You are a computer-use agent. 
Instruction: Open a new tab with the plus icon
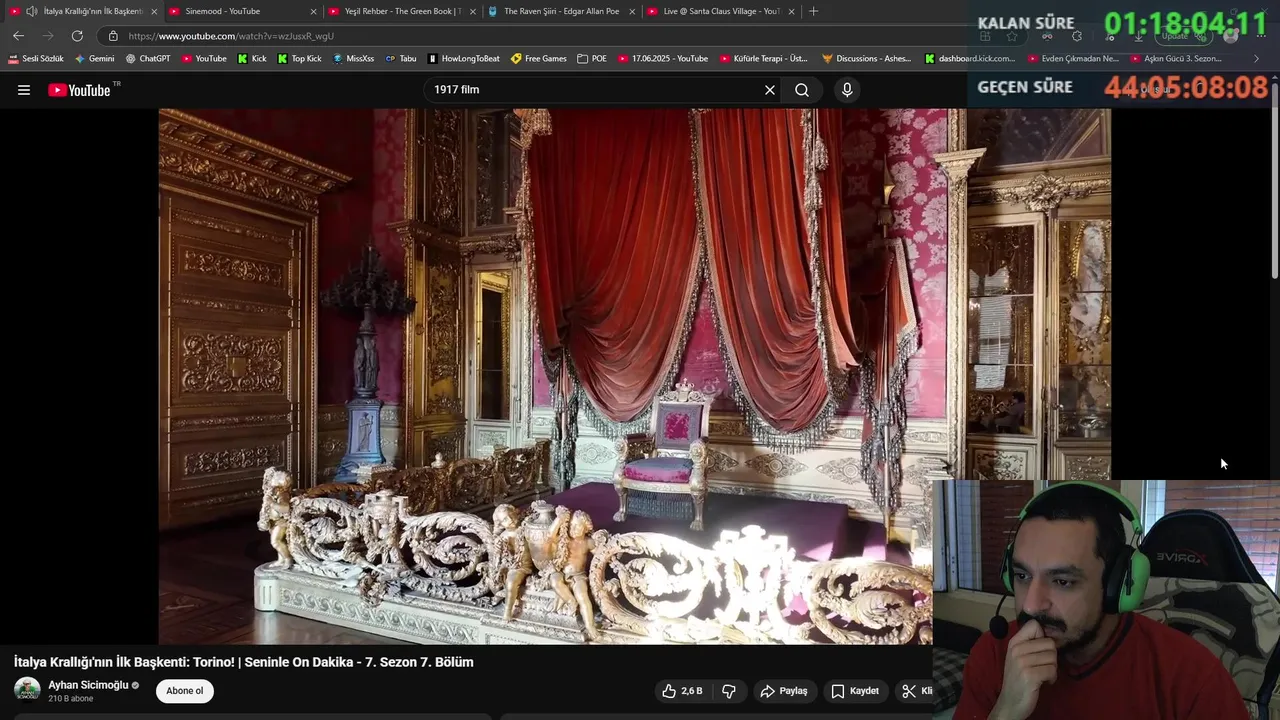click(813, 11)
